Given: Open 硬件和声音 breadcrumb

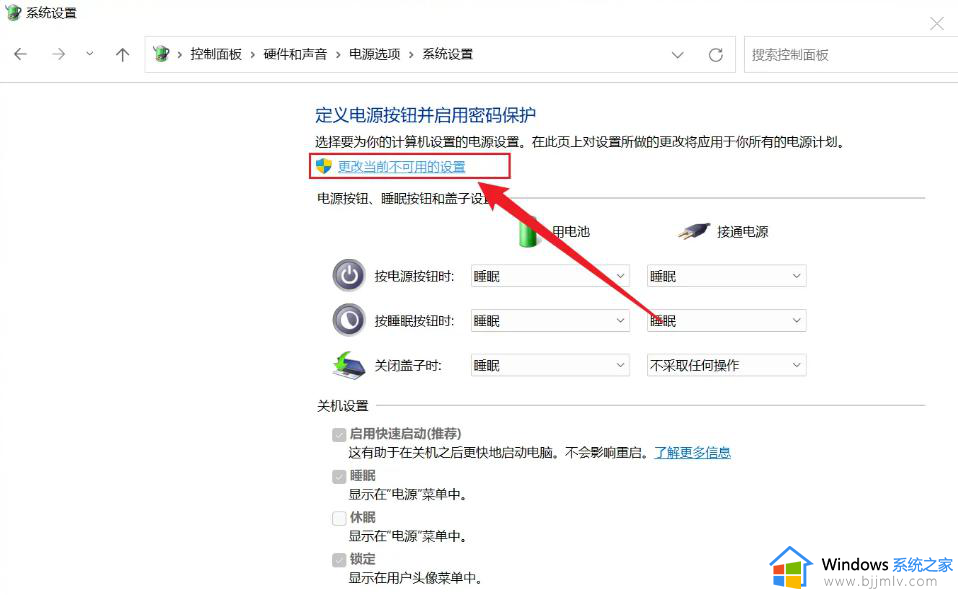Looking at the screenshot, I should click(295, 54).
